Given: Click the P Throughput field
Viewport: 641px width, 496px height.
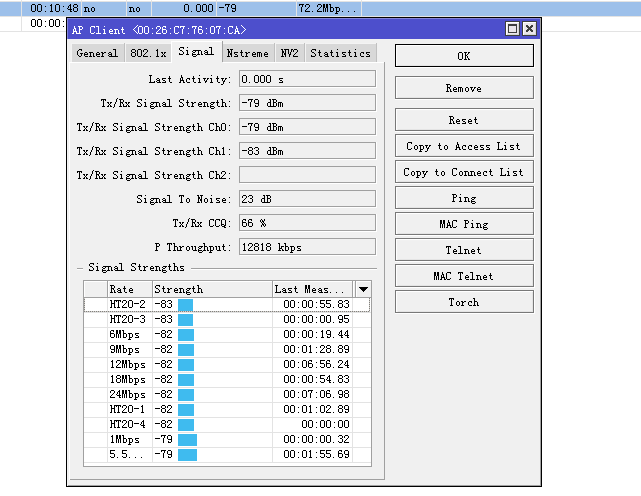Looking at the screenshot, I should point(307,247).
